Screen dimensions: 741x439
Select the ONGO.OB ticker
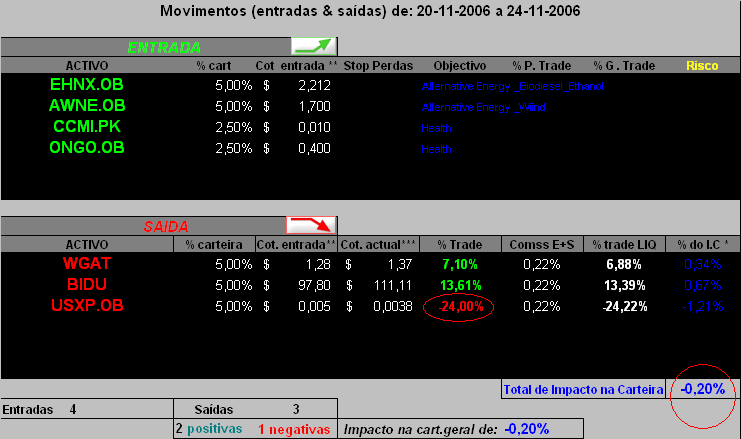point(86,147)
